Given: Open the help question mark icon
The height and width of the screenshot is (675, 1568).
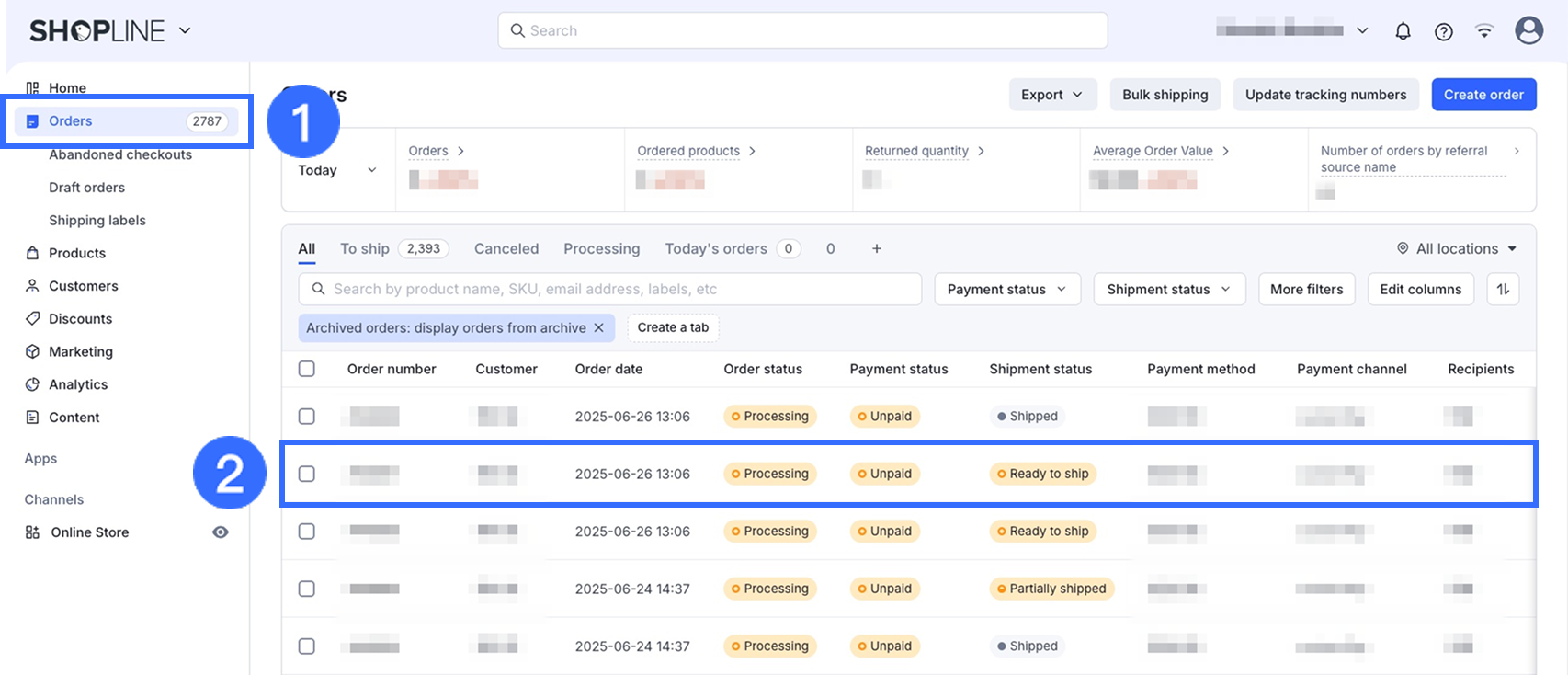Looking at the screenshot, I should [x=1443, y=31].
